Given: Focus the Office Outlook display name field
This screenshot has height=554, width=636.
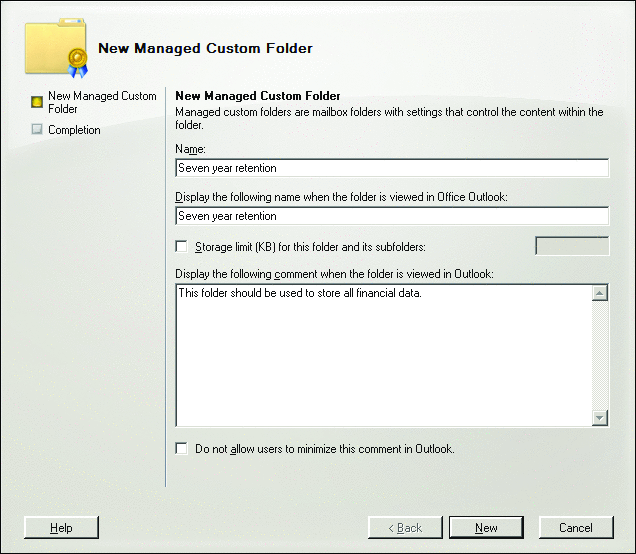Looking at the screenshot, I should click(x=391, y=216).
